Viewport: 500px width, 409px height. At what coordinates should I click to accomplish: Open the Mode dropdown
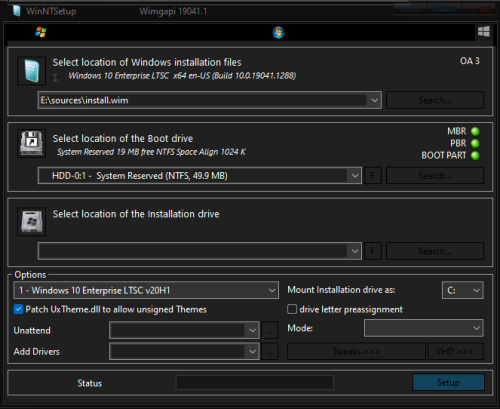(x=424, y=328)
